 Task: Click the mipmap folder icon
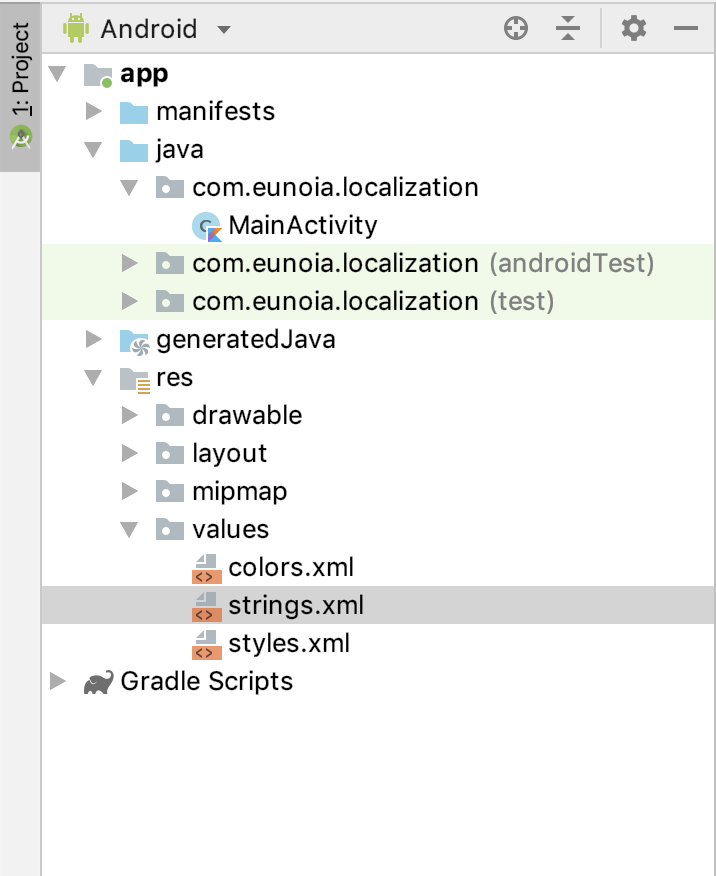(x=170, y=492)
